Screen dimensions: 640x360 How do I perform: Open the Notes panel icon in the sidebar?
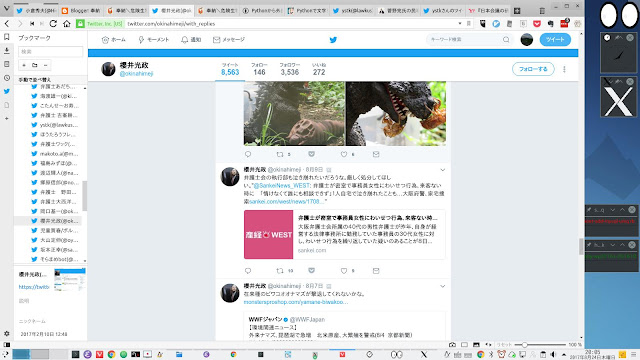click(x=7, y=64)
